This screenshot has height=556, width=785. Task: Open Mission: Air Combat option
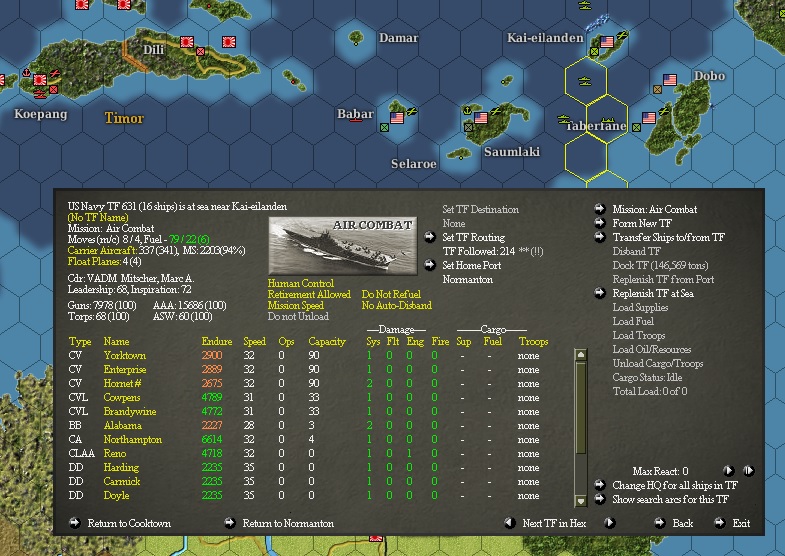[x=655, y=209]
